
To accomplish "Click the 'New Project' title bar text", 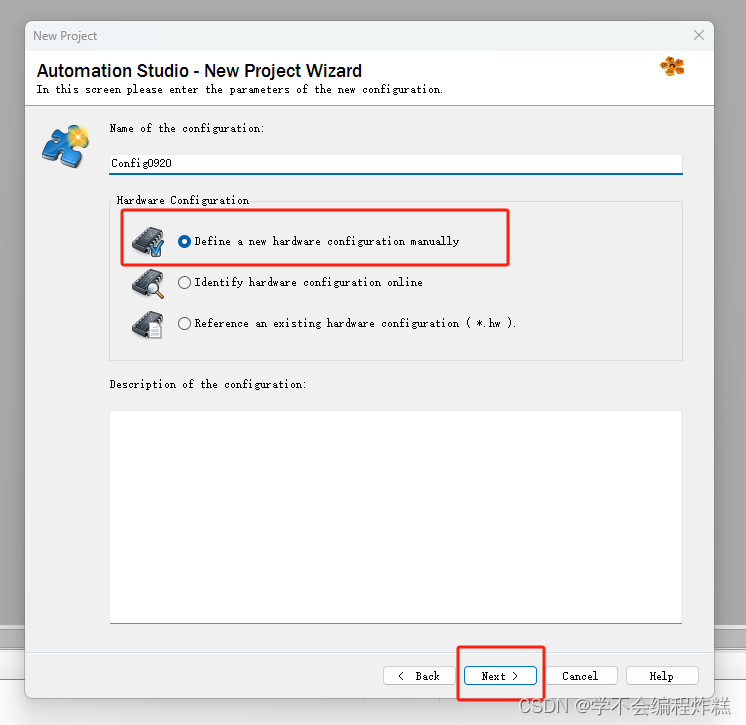I will point(65,36).
